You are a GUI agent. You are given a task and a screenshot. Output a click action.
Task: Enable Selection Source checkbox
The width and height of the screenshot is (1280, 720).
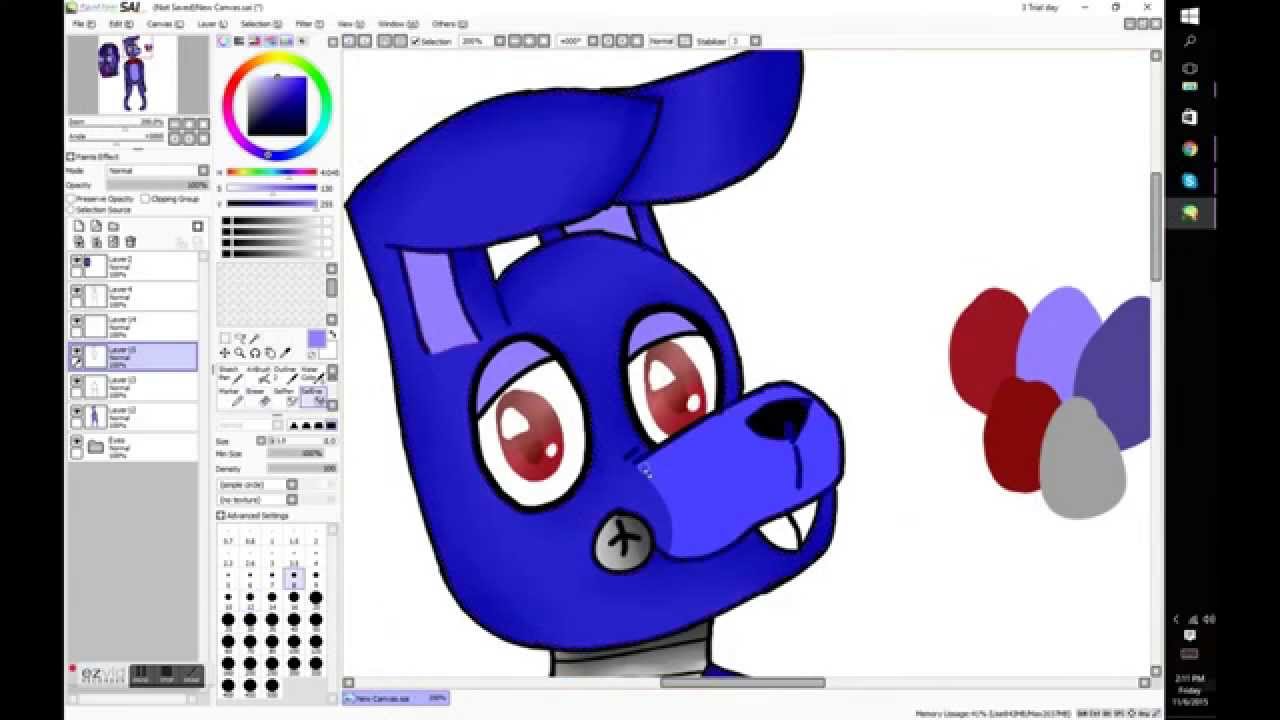tap(72, 210)
